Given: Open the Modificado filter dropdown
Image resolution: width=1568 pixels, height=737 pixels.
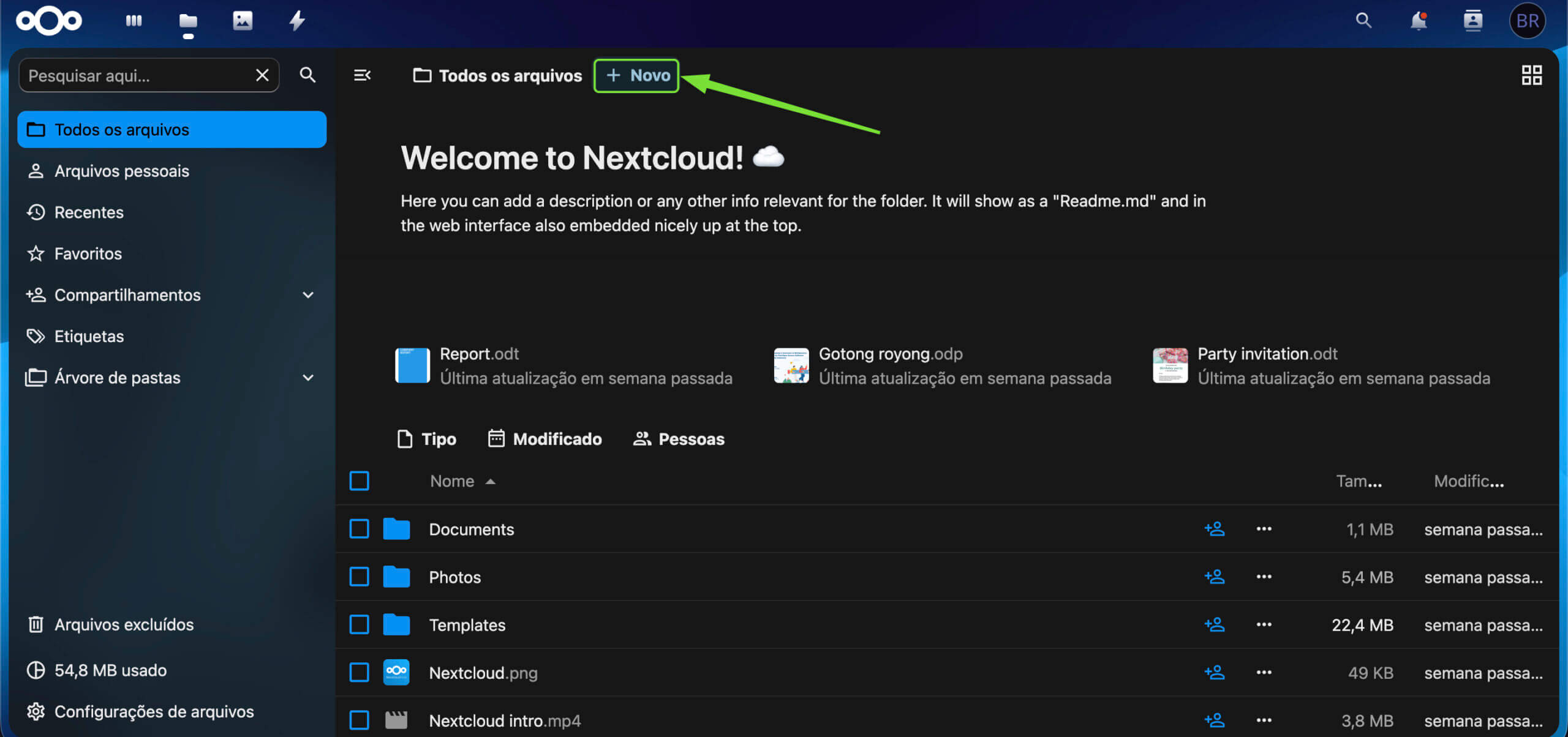Looking at the screenshot, I should (545, 439).
